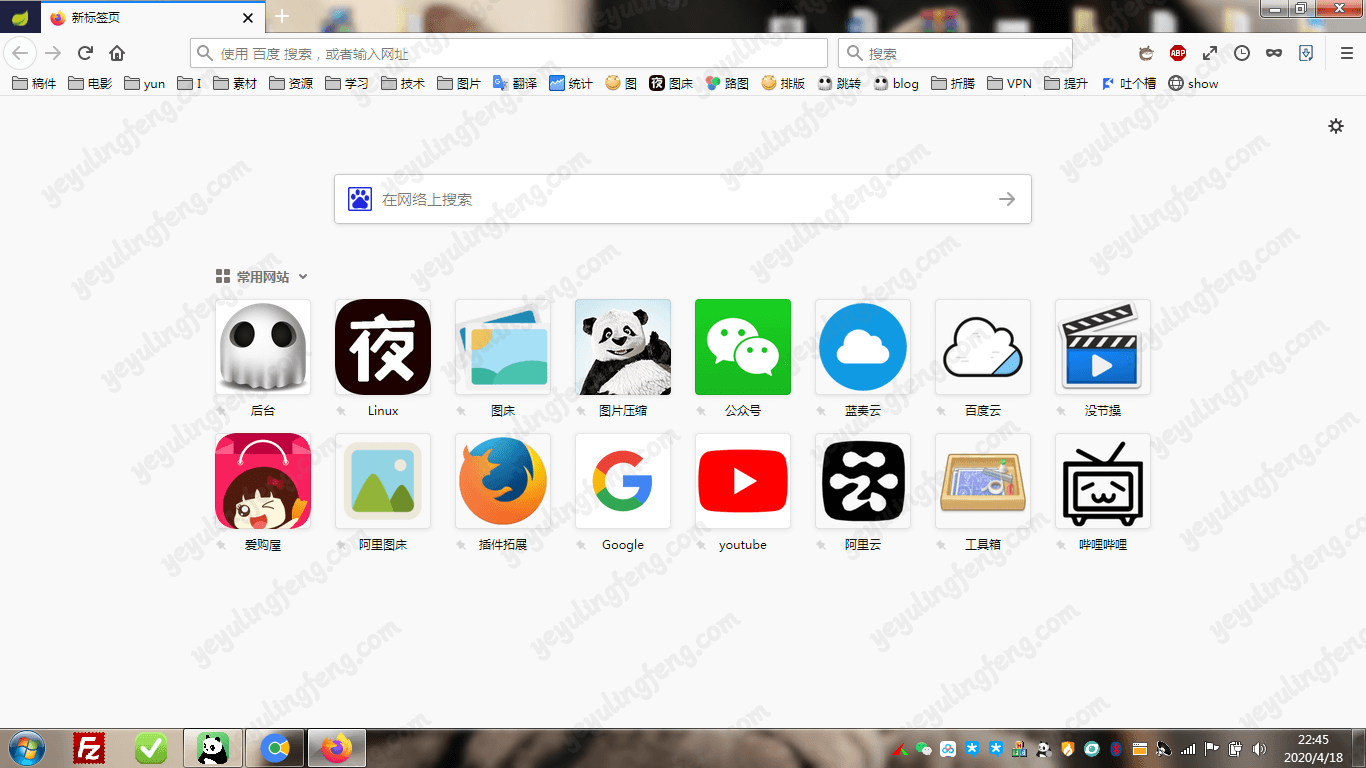Click the bookmark download toolbar icon
The image size is (1366, 768).
click(1306, 53)
